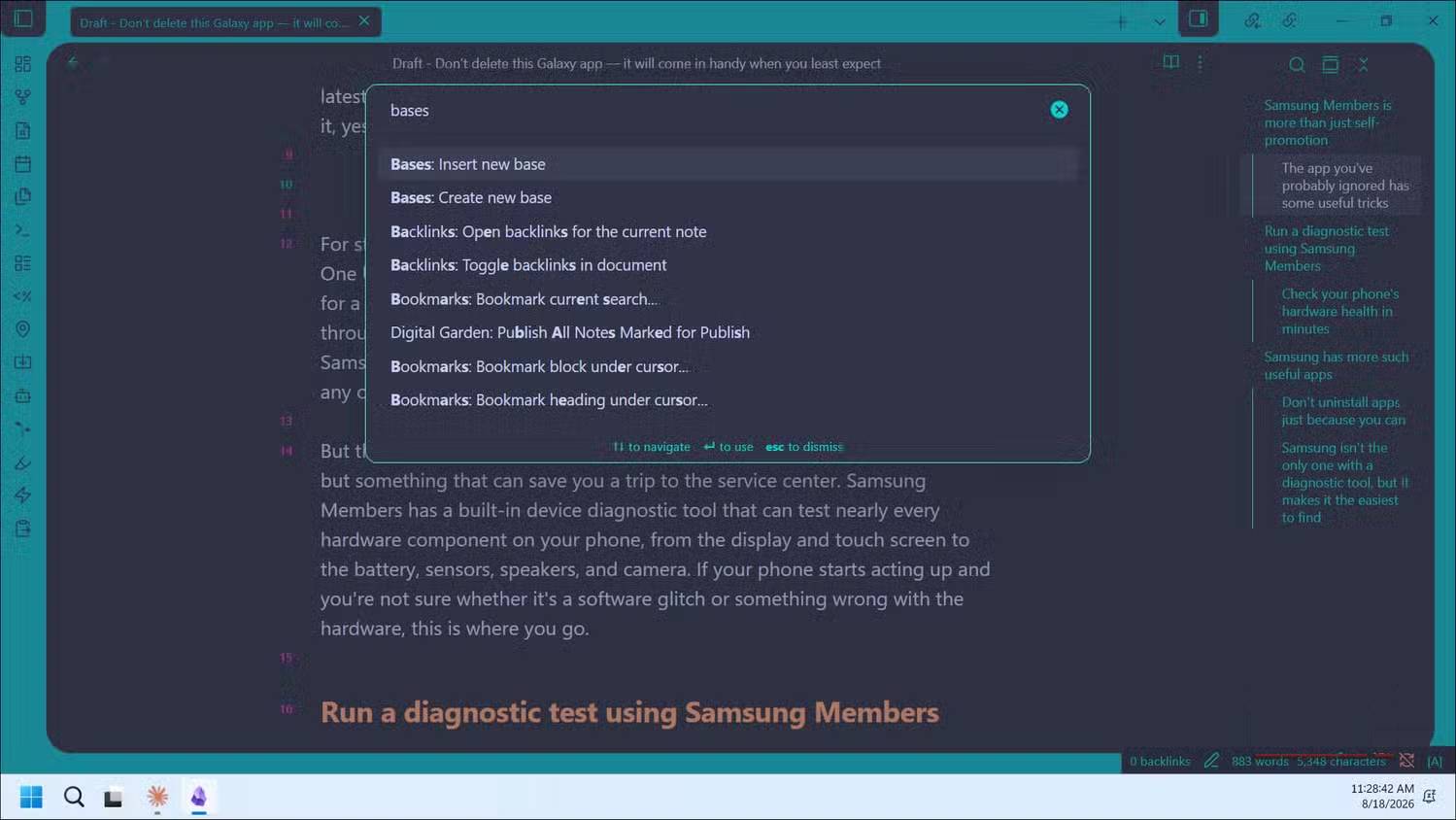This screenshot has height=820, width=1456.
Task: Click the stacked-files icon in the ribbon
Action: [x=23, y=196]
